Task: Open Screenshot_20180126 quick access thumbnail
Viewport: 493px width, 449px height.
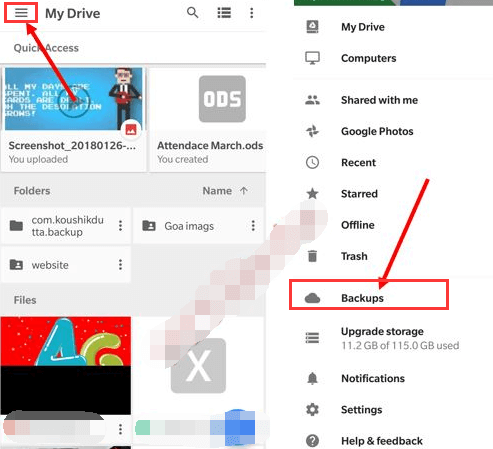Action: click(73, 99)
